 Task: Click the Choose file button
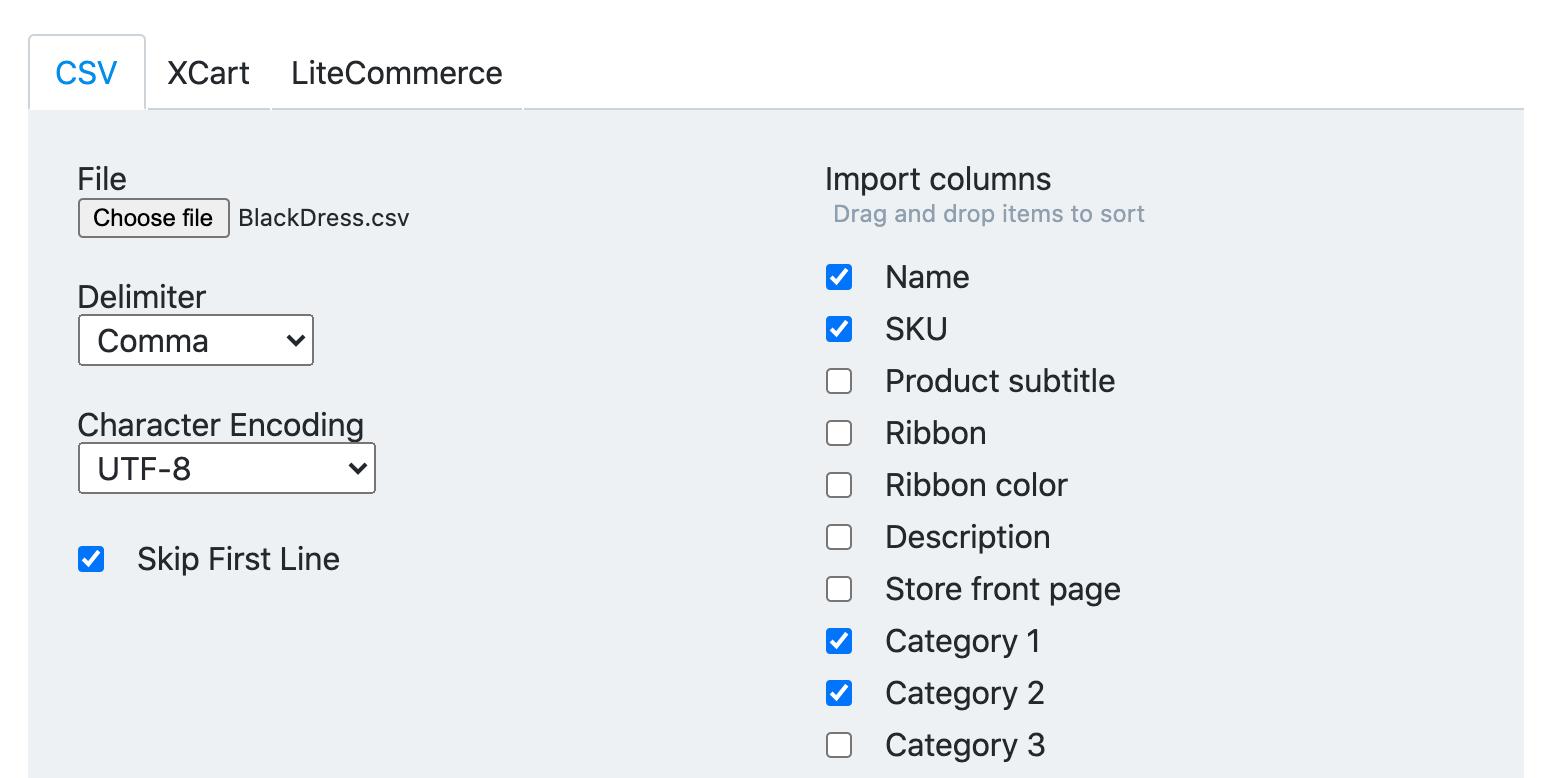click(x=153, y=218)
